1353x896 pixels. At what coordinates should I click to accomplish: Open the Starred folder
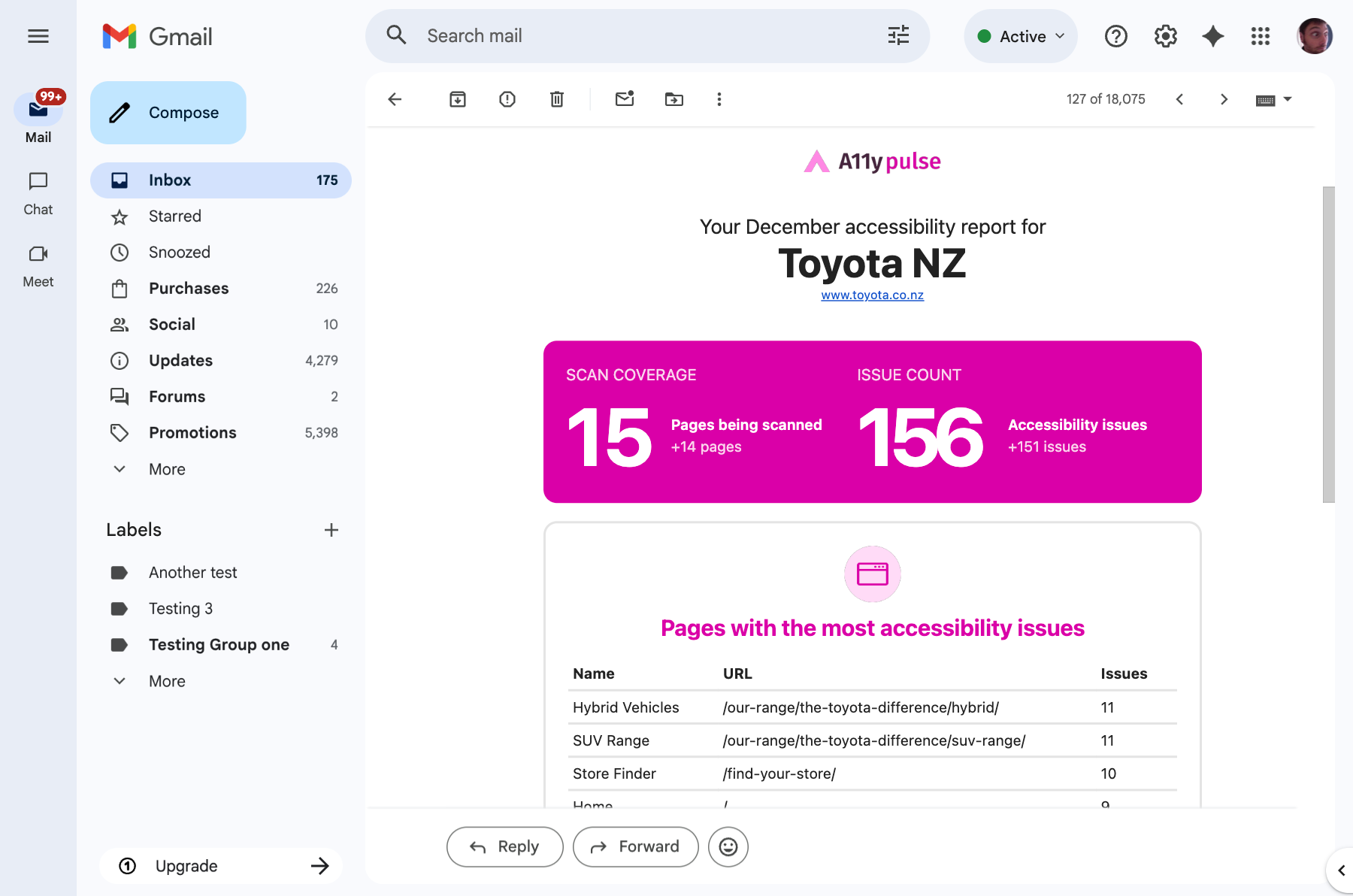tap(221, 216)
